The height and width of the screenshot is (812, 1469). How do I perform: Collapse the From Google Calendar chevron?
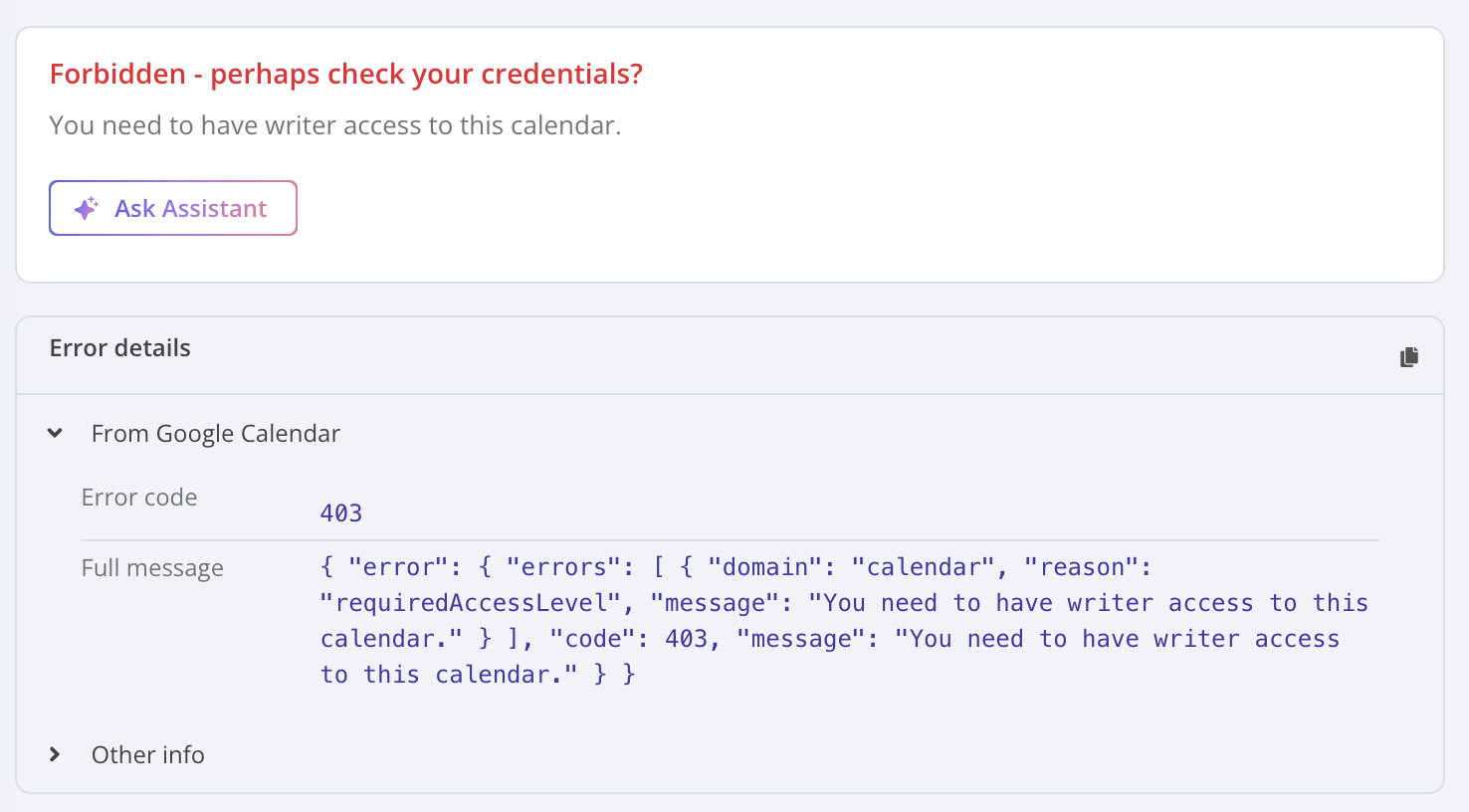[x=55, y=433]
